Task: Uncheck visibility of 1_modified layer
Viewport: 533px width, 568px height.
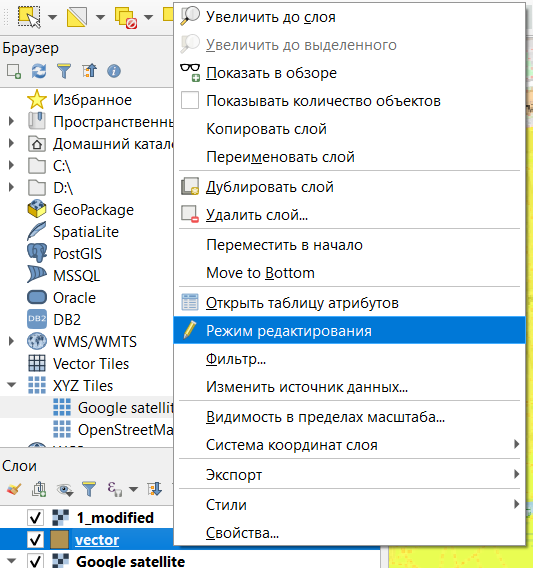Action: [x=36, y=517]
